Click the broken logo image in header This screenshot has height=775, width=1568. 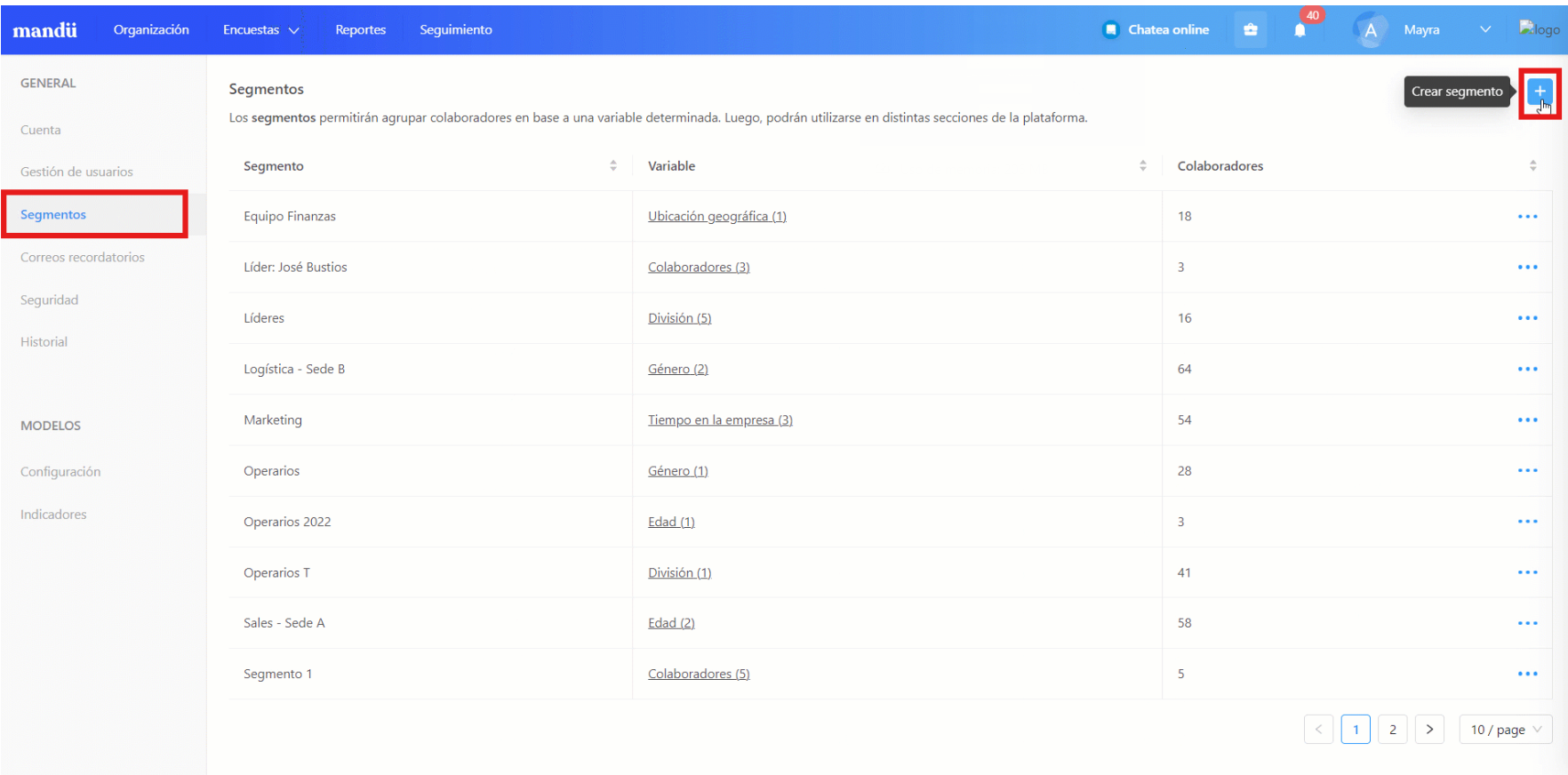(x=1540, y=29)
